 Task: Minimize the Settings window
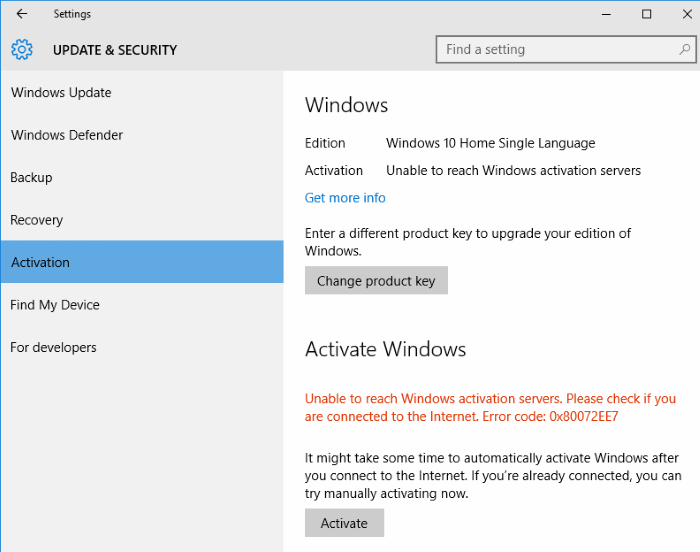click(606, 14)
